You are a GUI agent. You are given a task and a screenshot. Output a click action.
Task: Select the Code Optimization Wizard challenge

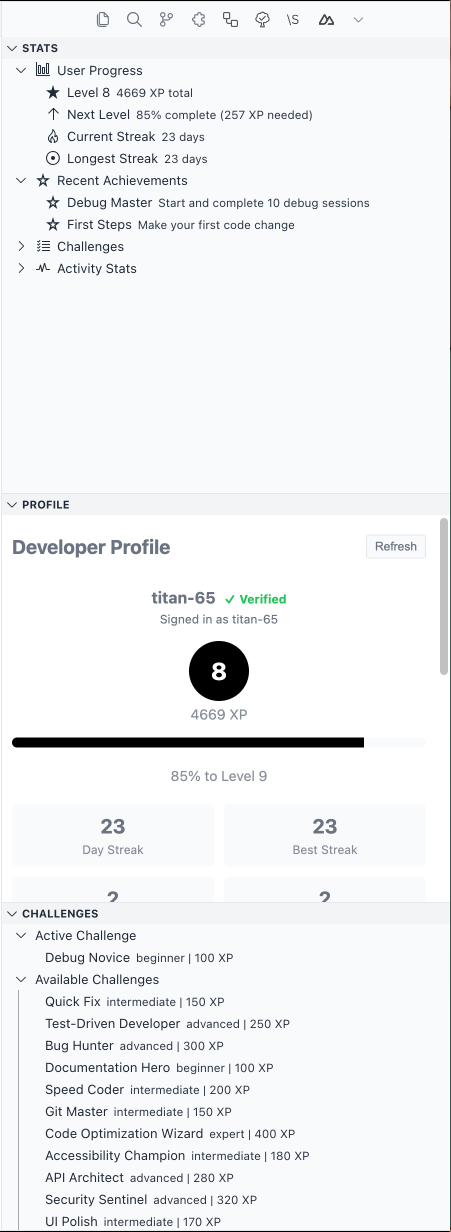click(x=225, y=1133)
